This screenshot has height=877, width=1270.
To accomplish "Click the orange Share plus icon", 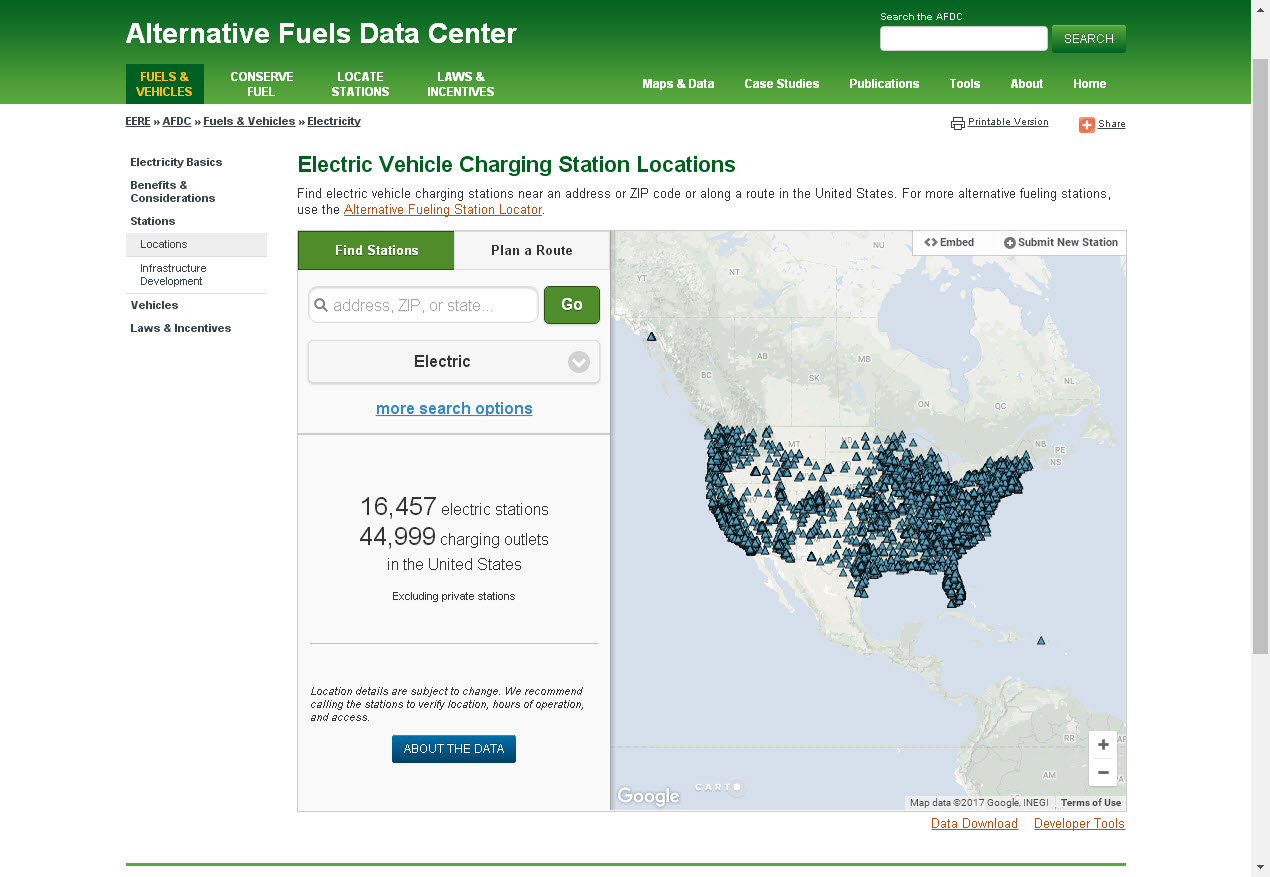I will pyautogui.click(x=1086, y=124).
